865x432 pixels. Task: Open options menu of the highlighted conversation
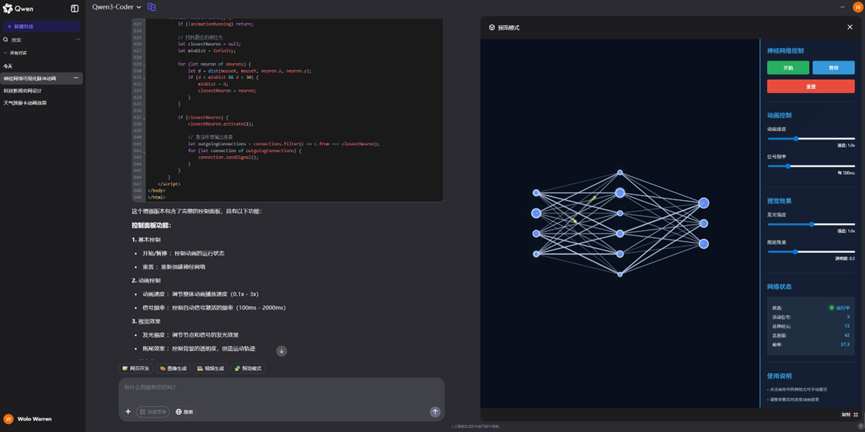[x=76, y=78]
